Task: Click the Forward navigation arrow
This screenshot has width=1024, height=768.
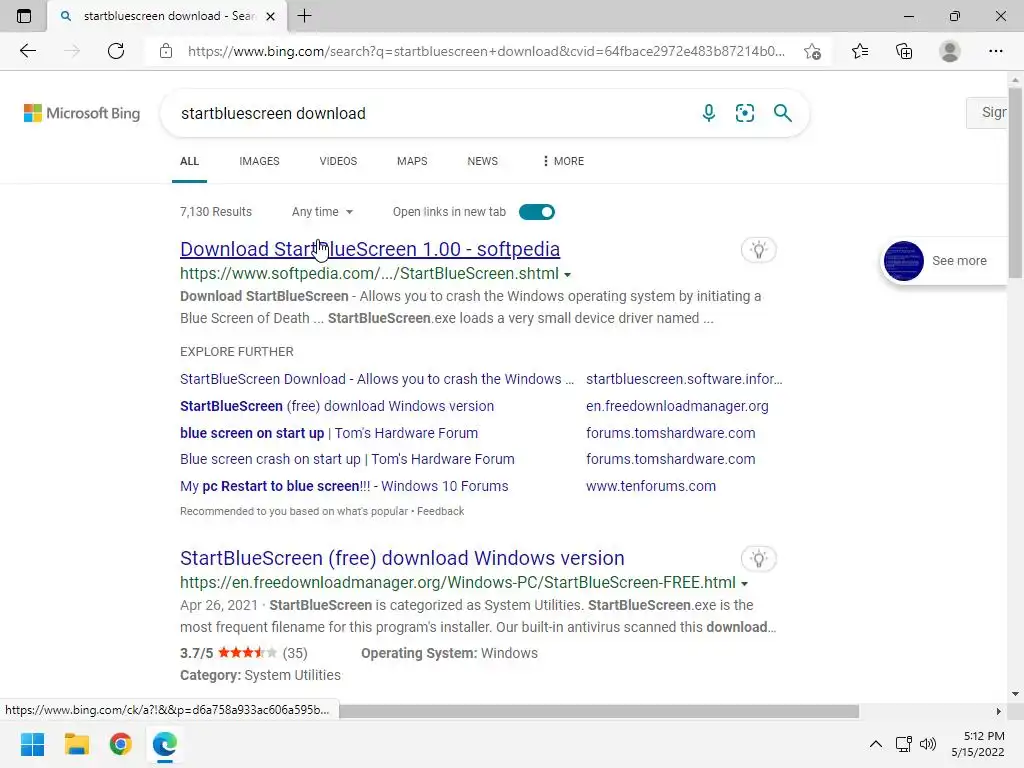Action: (x=72, y=51)
